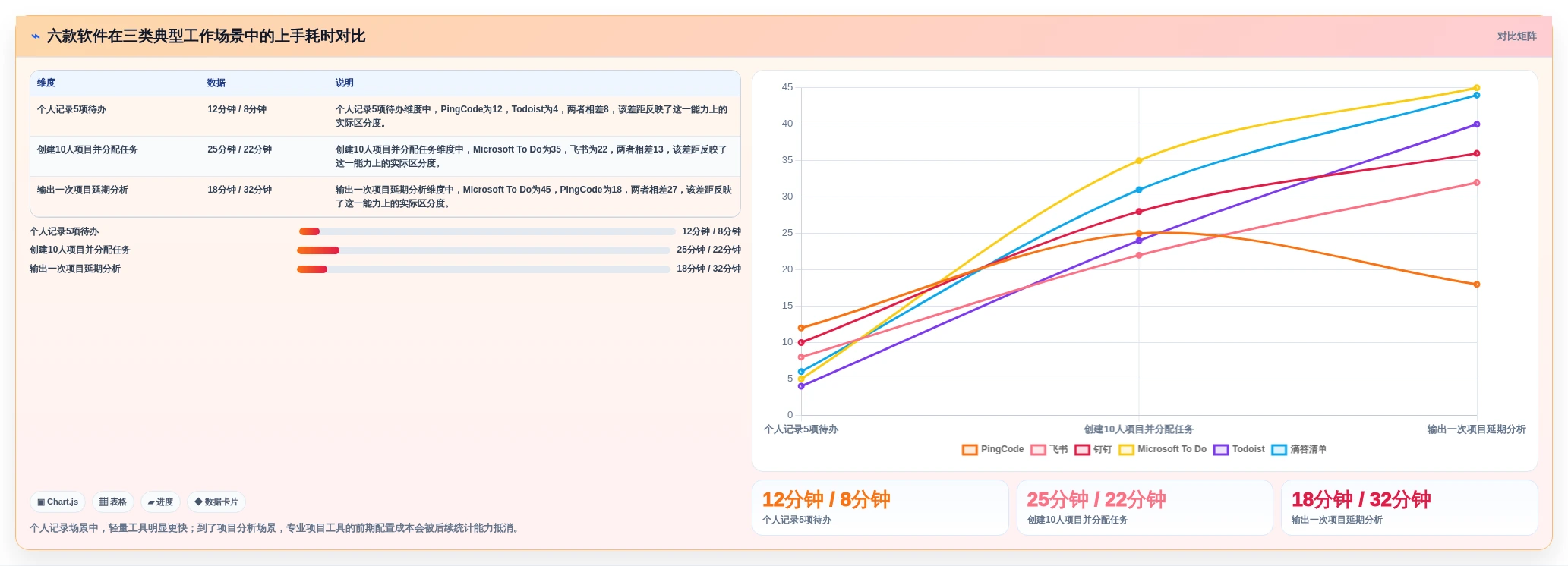Click the footer summary sentence
This screenshot has width=1568, height=566.
pyautogui.click(x=276, y=528)
